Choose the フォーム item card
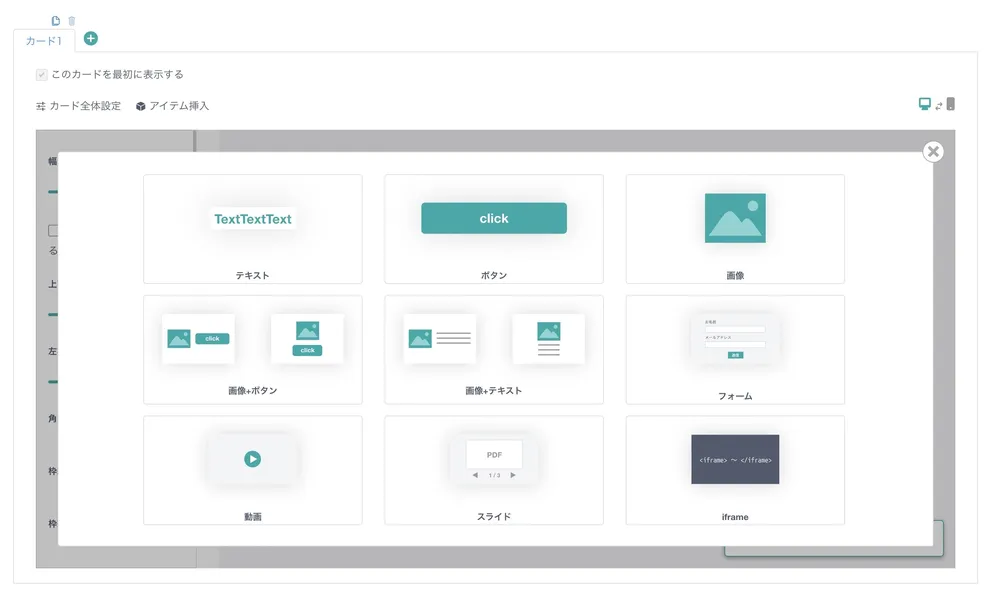 (x=735, y=349)
